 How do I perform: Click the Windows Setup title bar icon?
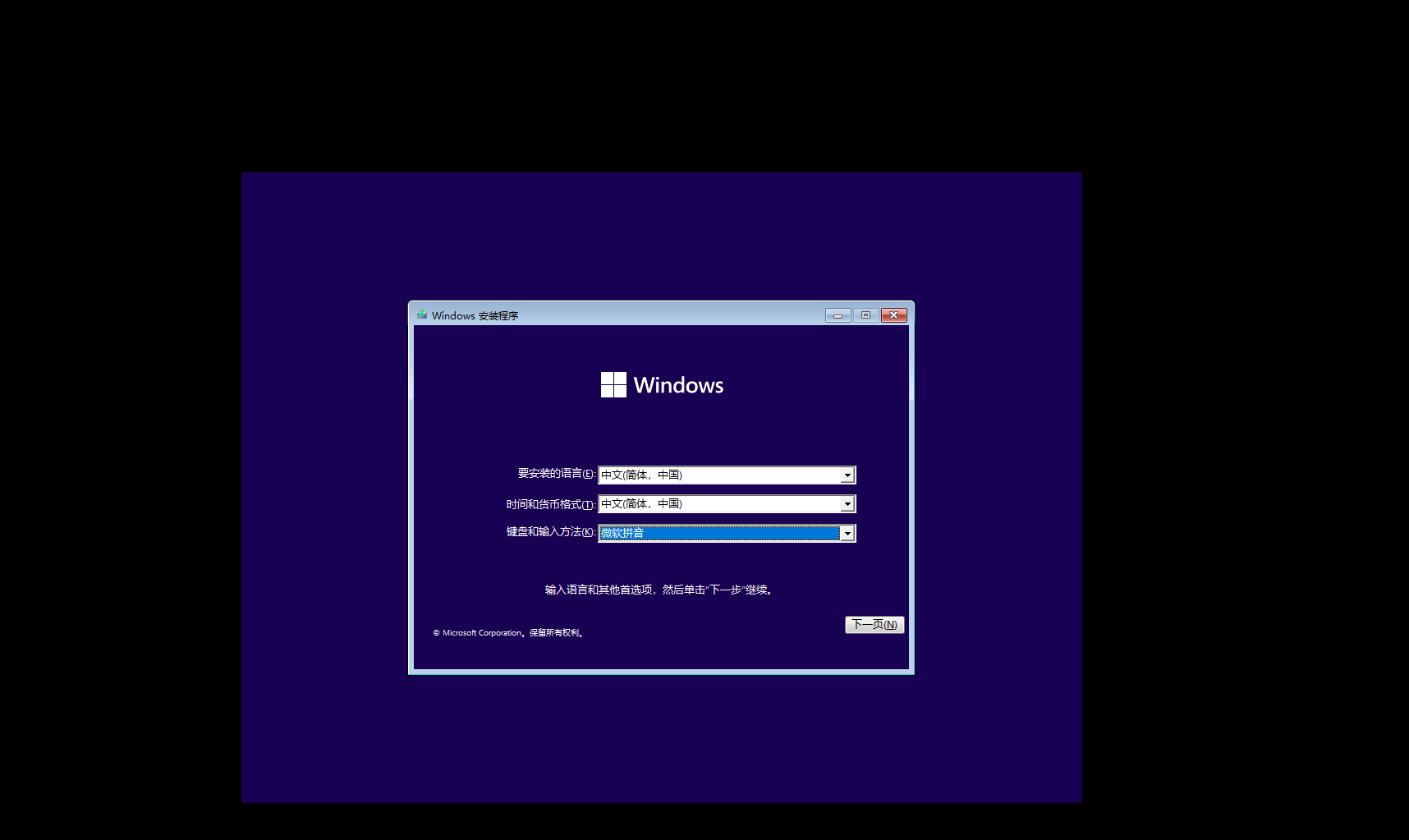pos(422,315)
